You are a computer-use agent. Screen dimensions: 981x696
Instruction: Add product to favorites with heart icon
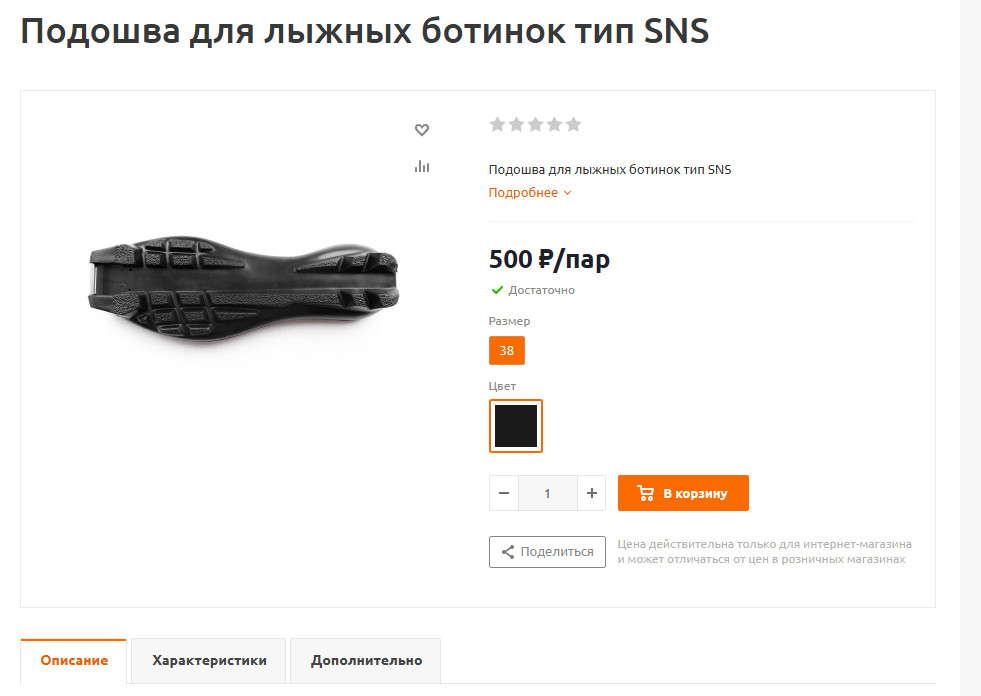[422, 130]
